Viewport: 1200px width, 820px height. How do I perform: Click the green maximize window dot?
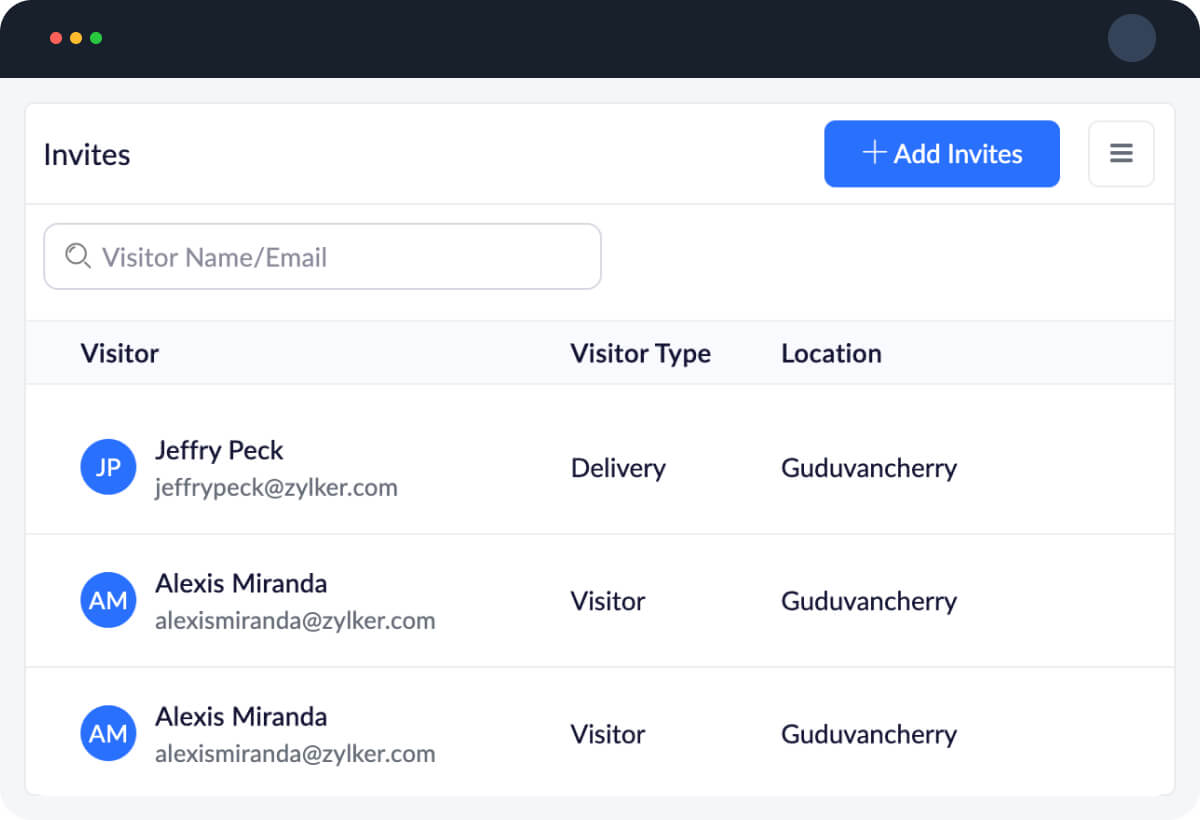(96, 38)
